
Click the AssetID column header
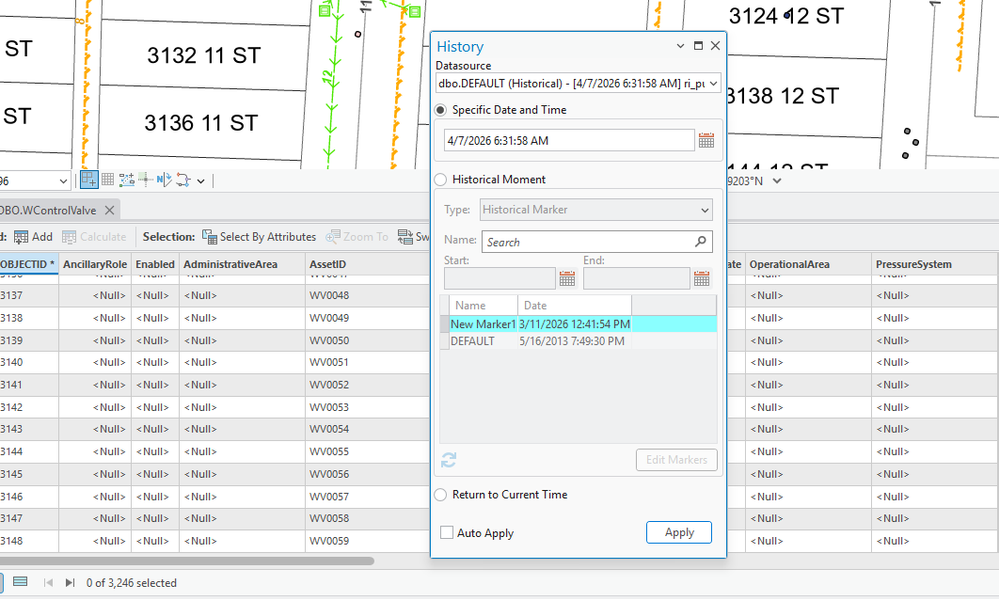tap(368, 264)
